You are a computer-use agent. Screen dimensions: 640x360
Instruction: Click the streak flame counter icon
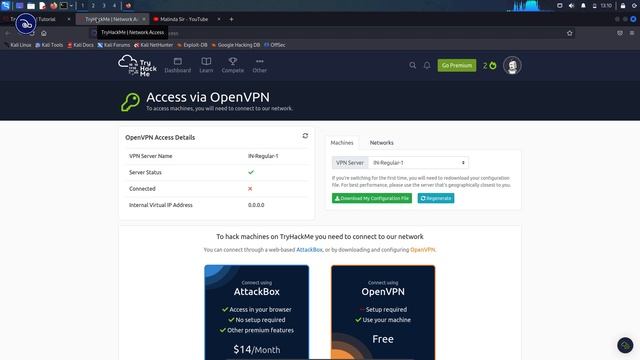tap(490, 66)
